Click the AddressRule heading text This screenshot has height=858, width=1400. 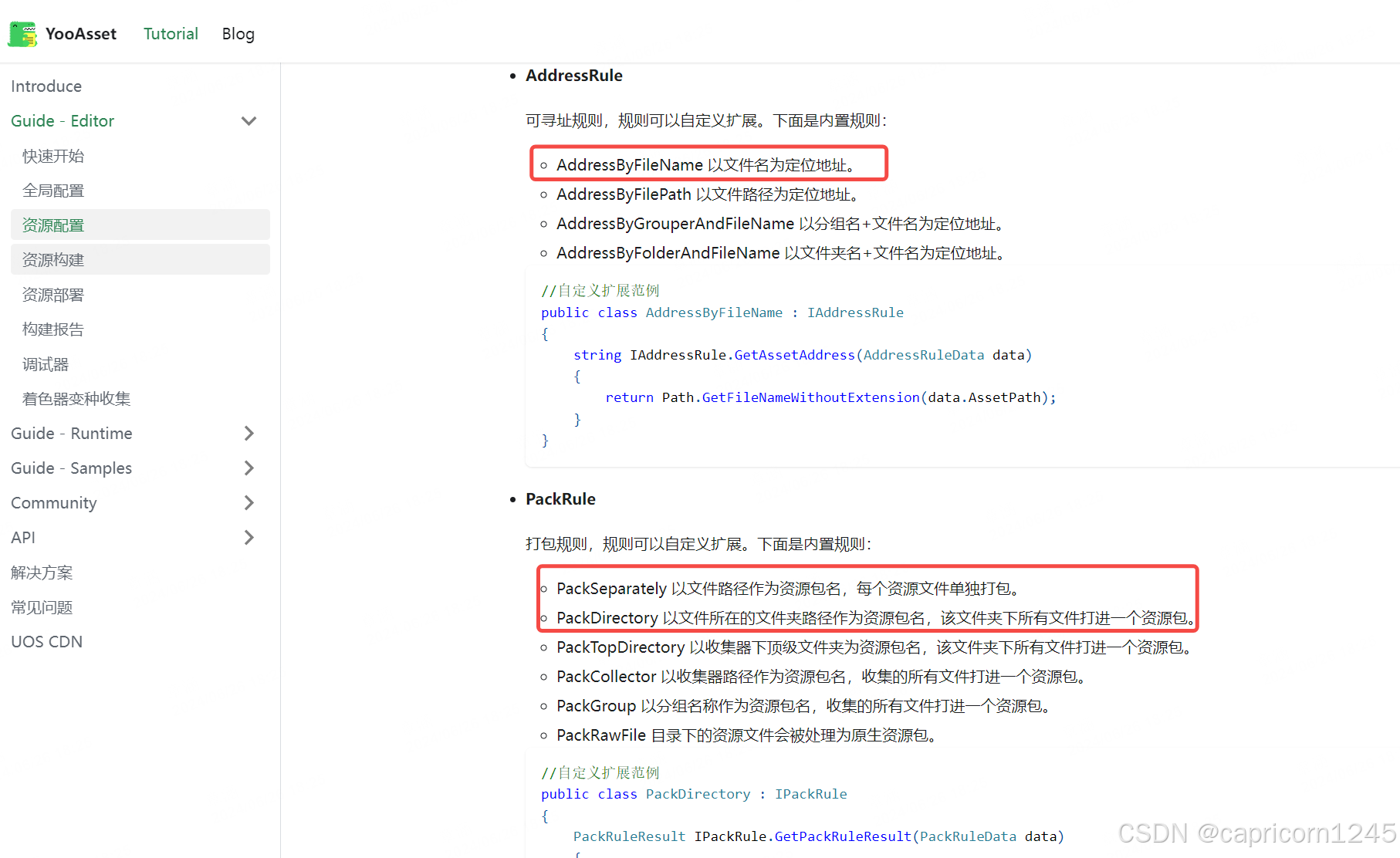[574, 76]
